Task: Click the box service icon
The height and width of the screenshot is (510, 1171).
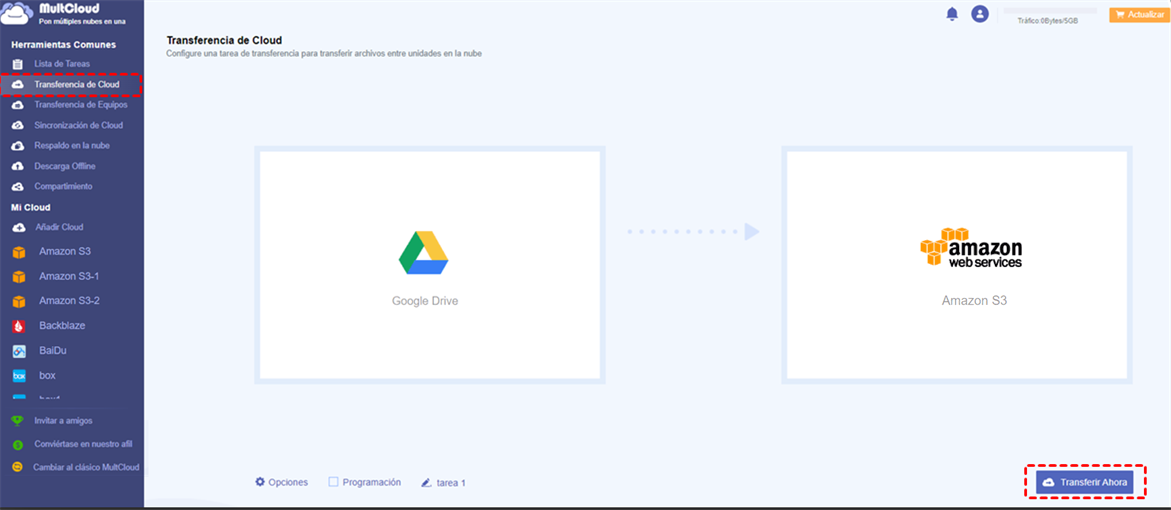Action: coord(19,376)
